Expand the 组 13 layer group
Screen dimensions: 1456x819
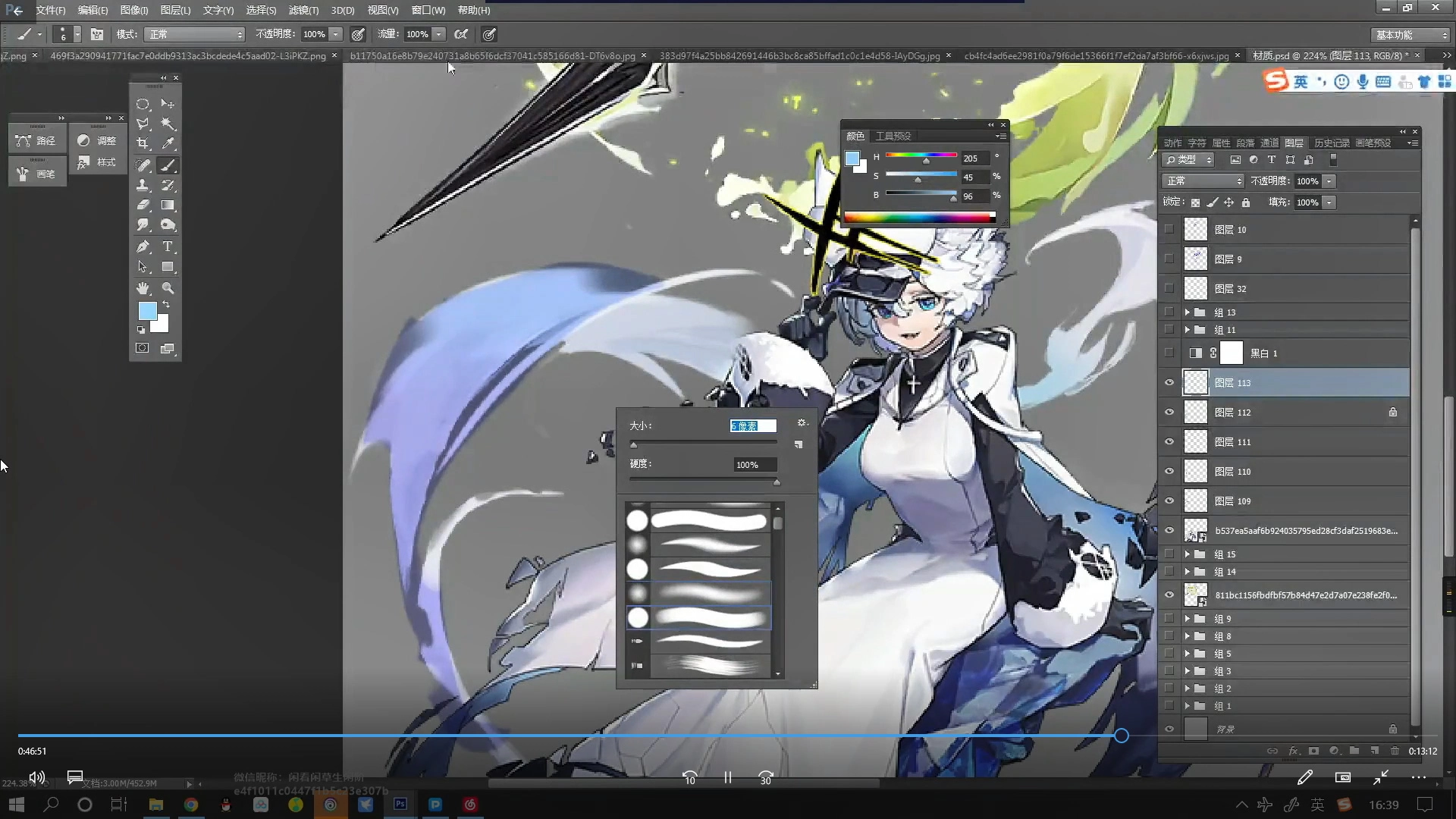coord(1187,312)
